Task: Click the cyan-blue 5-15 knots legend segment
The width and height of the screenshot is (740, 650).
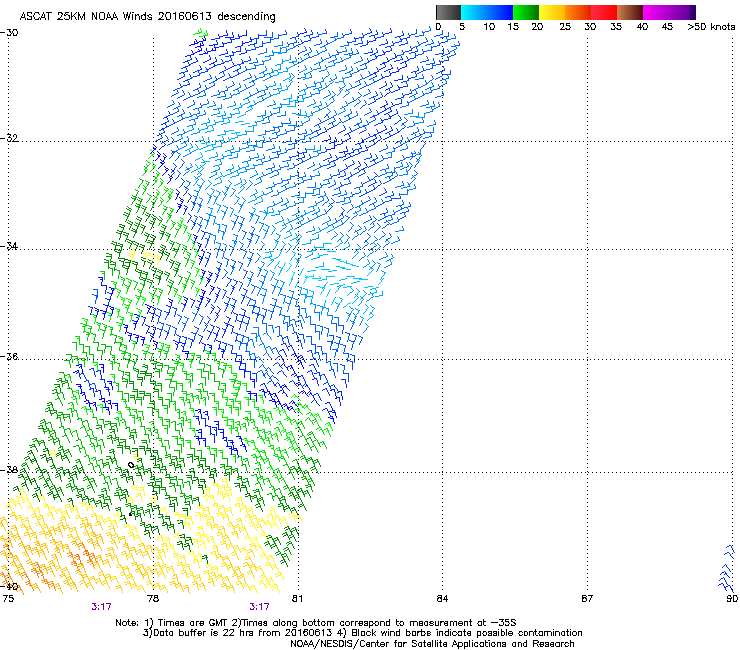Action: click(x=487, y=12)
